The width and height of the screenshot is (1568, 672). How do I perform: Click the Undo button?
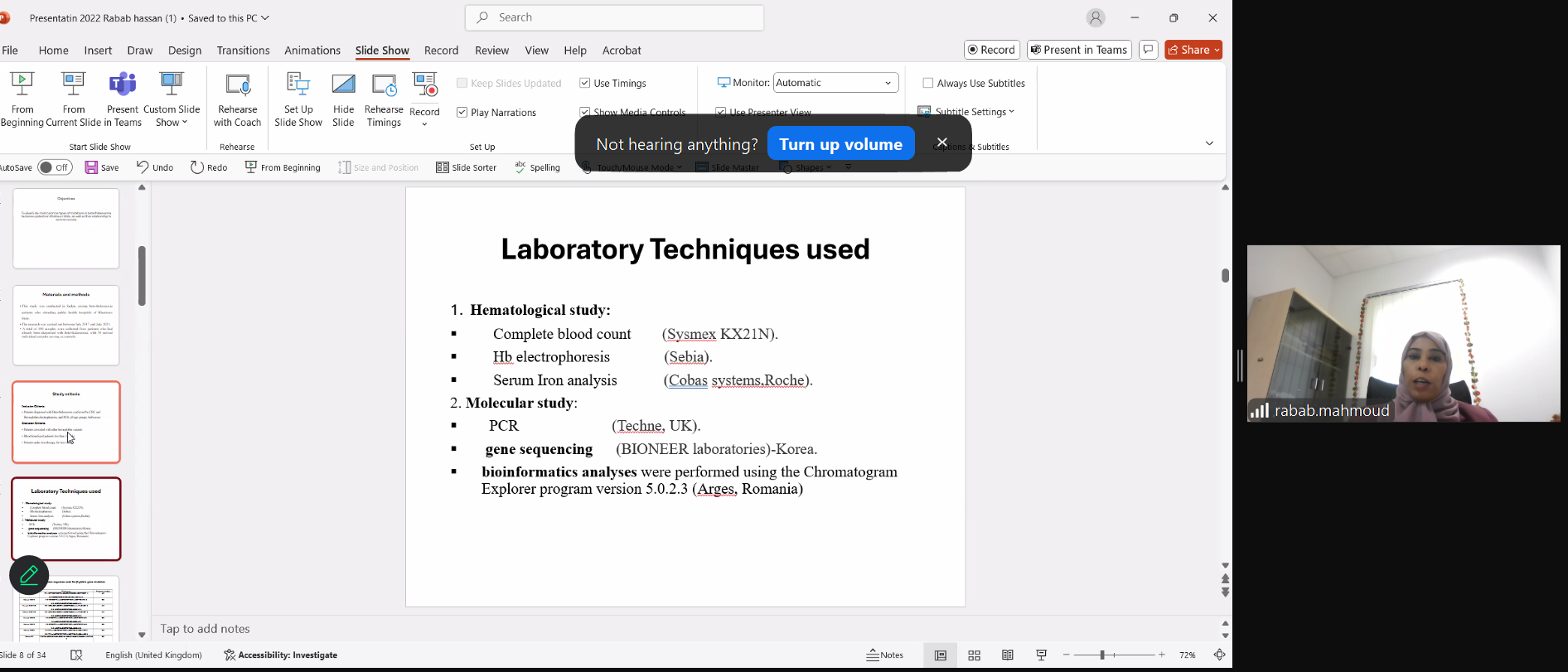(155, 167)
